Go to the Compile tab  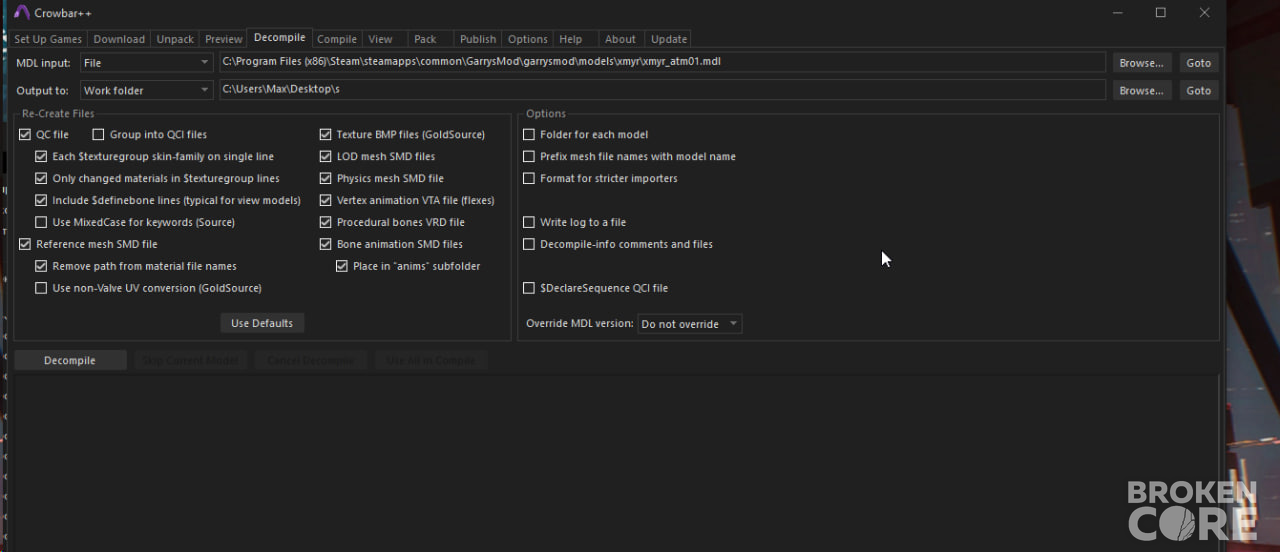pos(337,39)
